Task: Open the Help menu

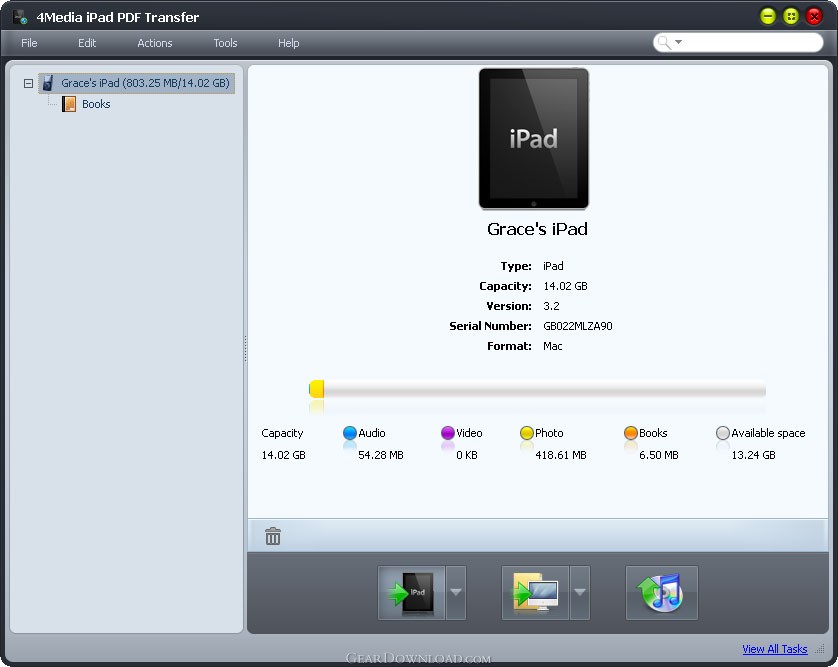Action: (x=288, y=43)
